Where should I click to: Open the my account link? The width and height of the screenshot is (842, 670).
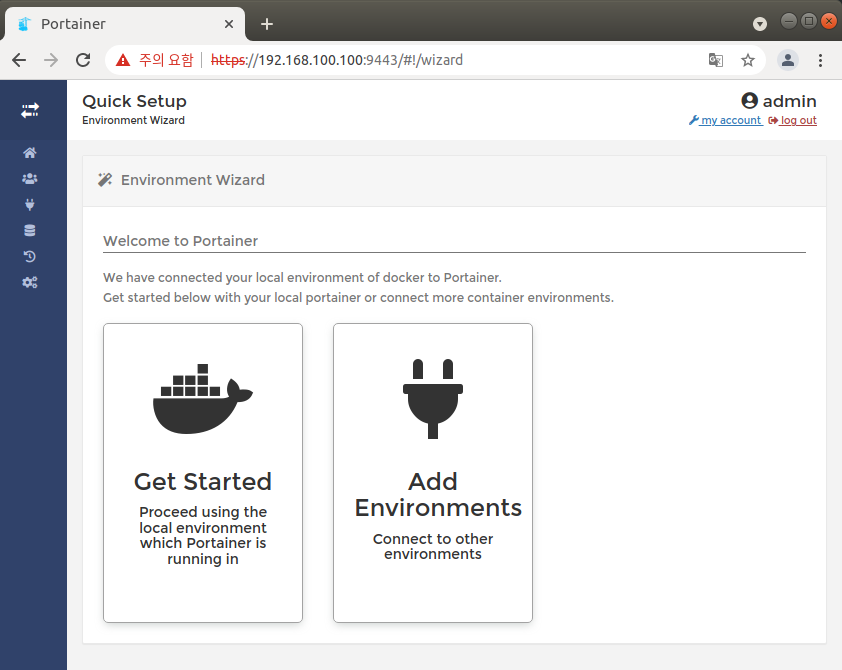(725, 120)
